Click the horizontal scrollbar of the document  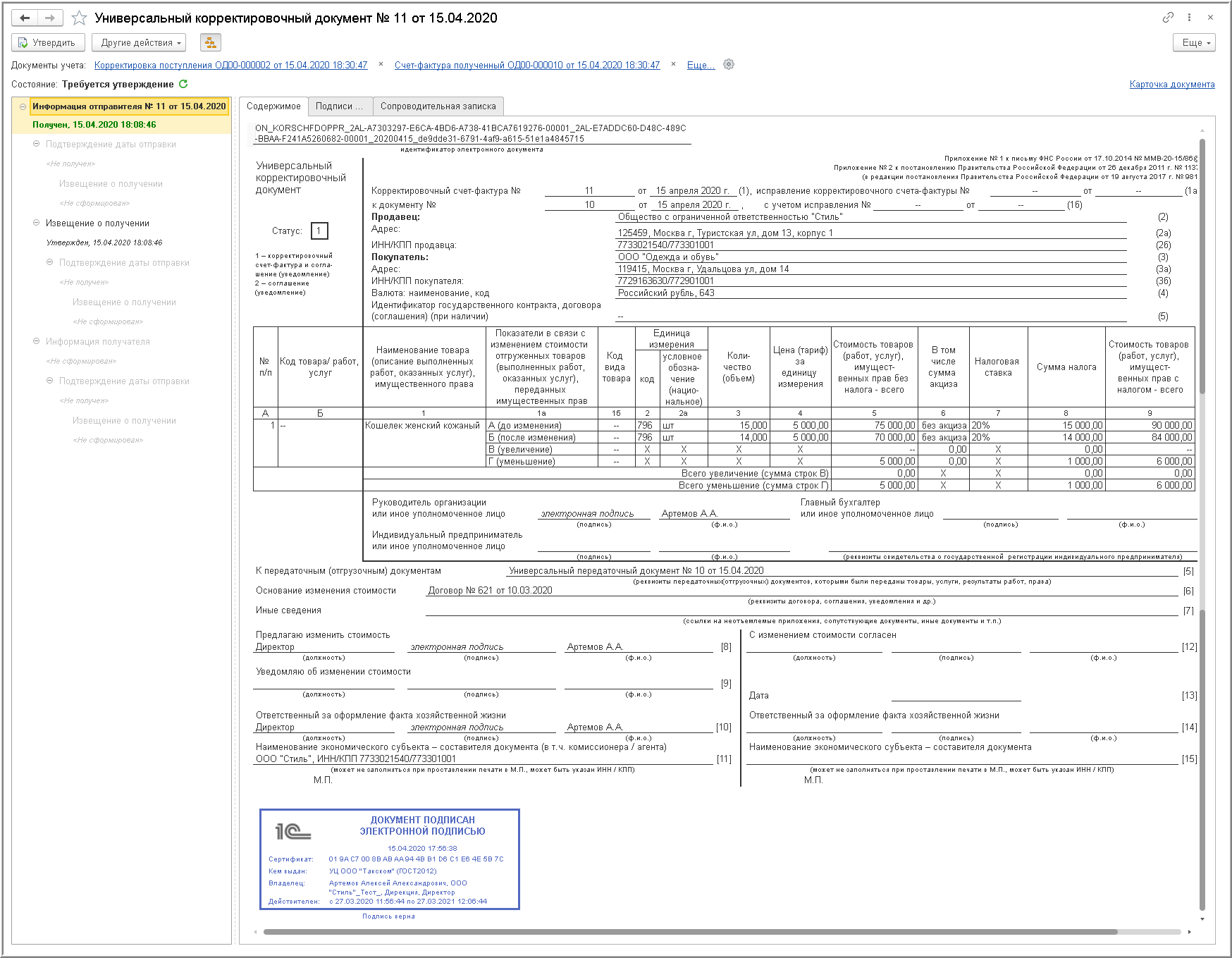691,932
